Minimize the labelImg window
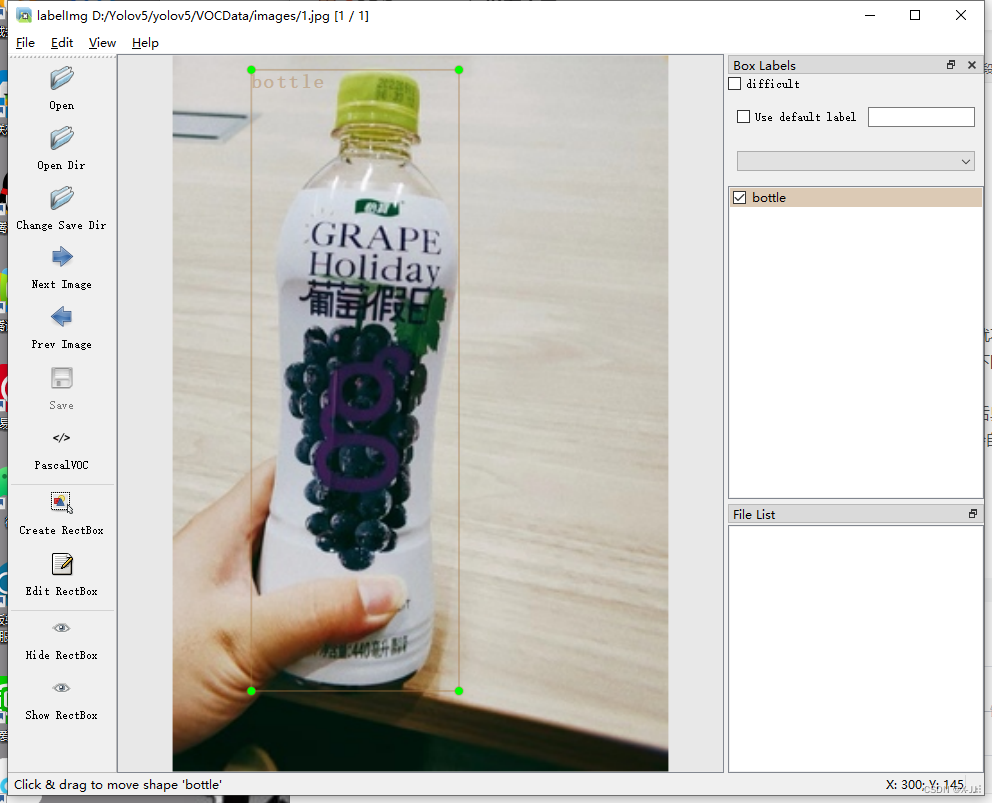Screen dimensions: 992x803 [x=870, y=15]
